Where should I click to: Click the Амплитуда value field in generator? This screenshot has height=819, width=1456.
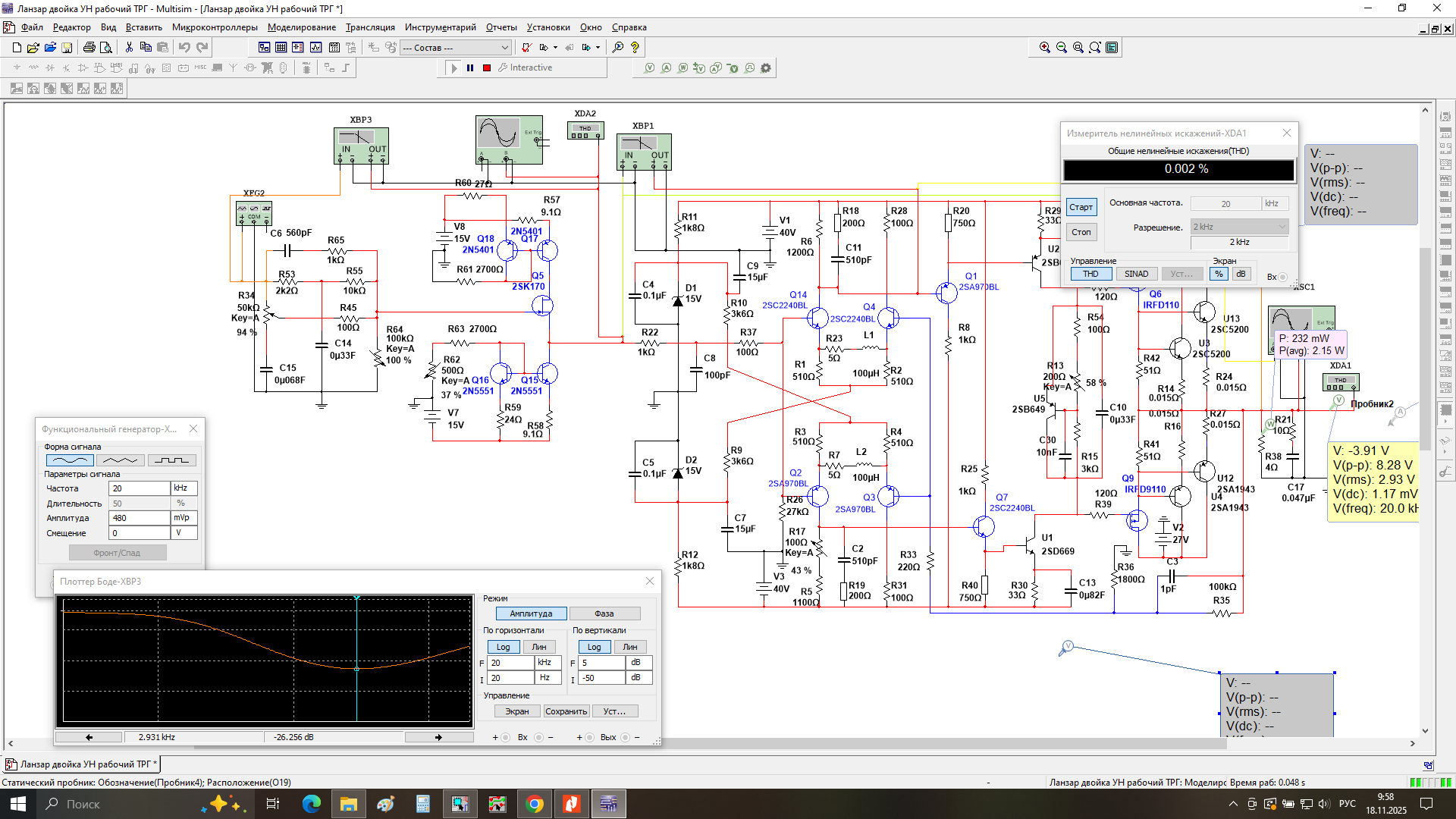click(x=139, y=518)
